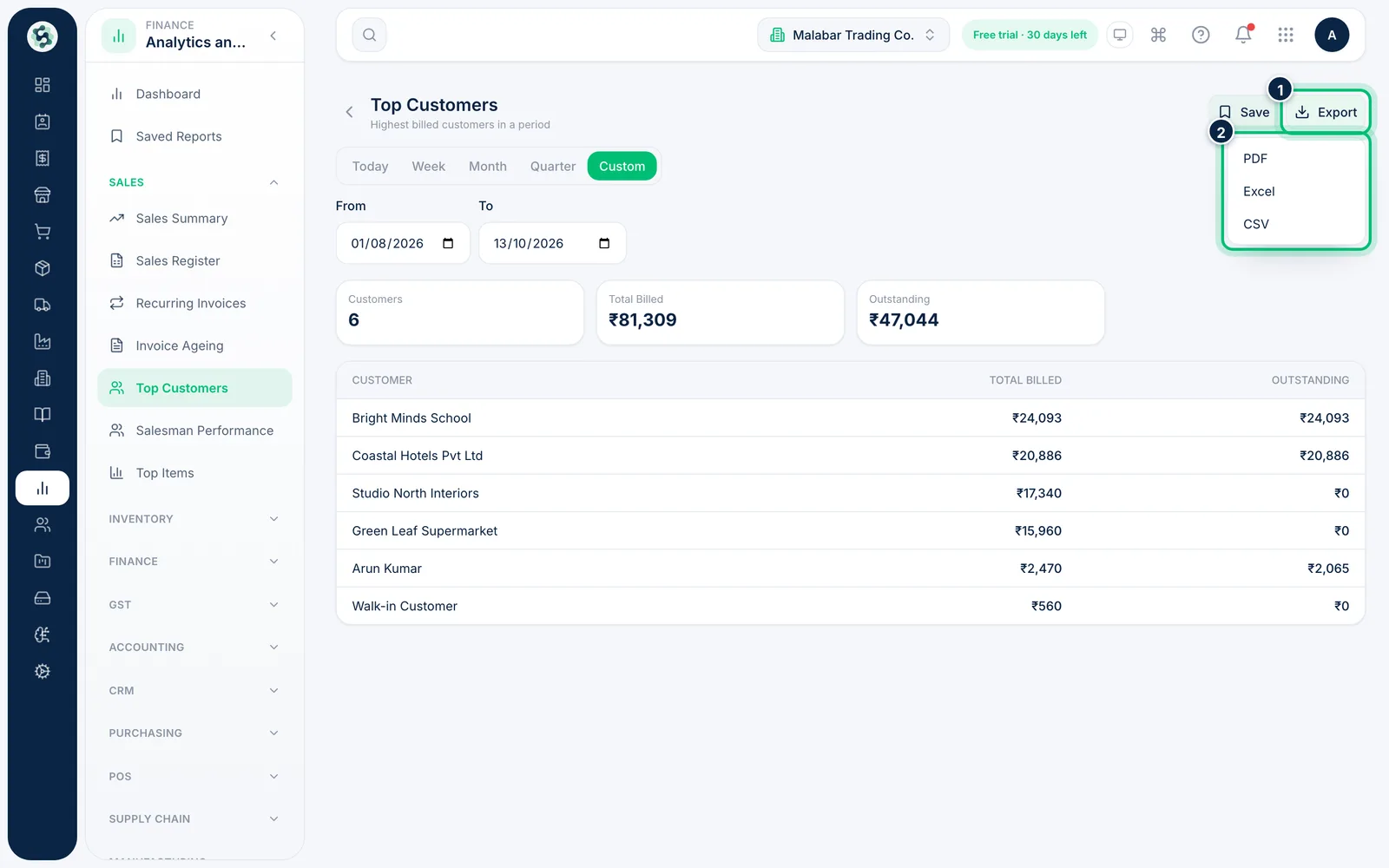Image resolution: width=1389 pixels, height=868 pixels.
Task: Open settings gear in left rail
Action: click(42, 671)
